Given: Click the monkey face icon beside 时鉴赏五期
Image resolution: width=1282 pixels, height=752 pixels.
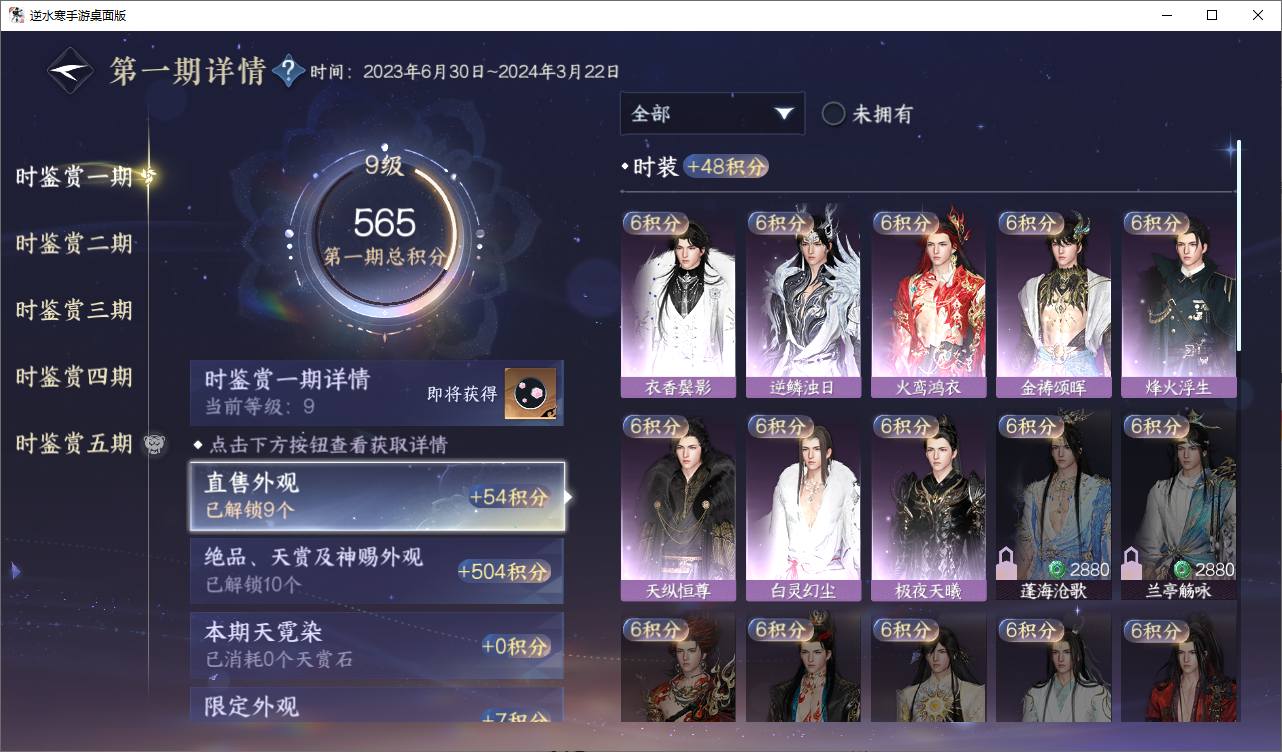Looking at the screenshot, I should [154, 444].
